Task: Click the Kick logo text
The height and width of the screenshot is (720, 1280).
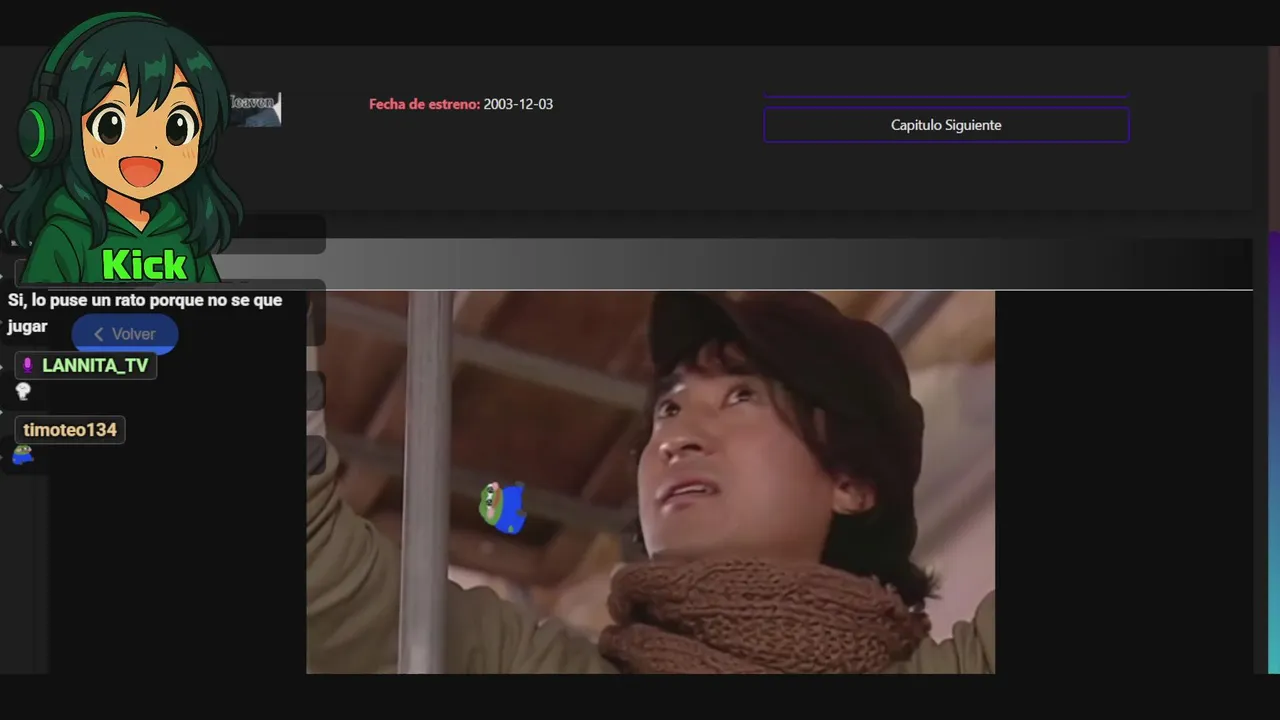Action: [144, 264]
